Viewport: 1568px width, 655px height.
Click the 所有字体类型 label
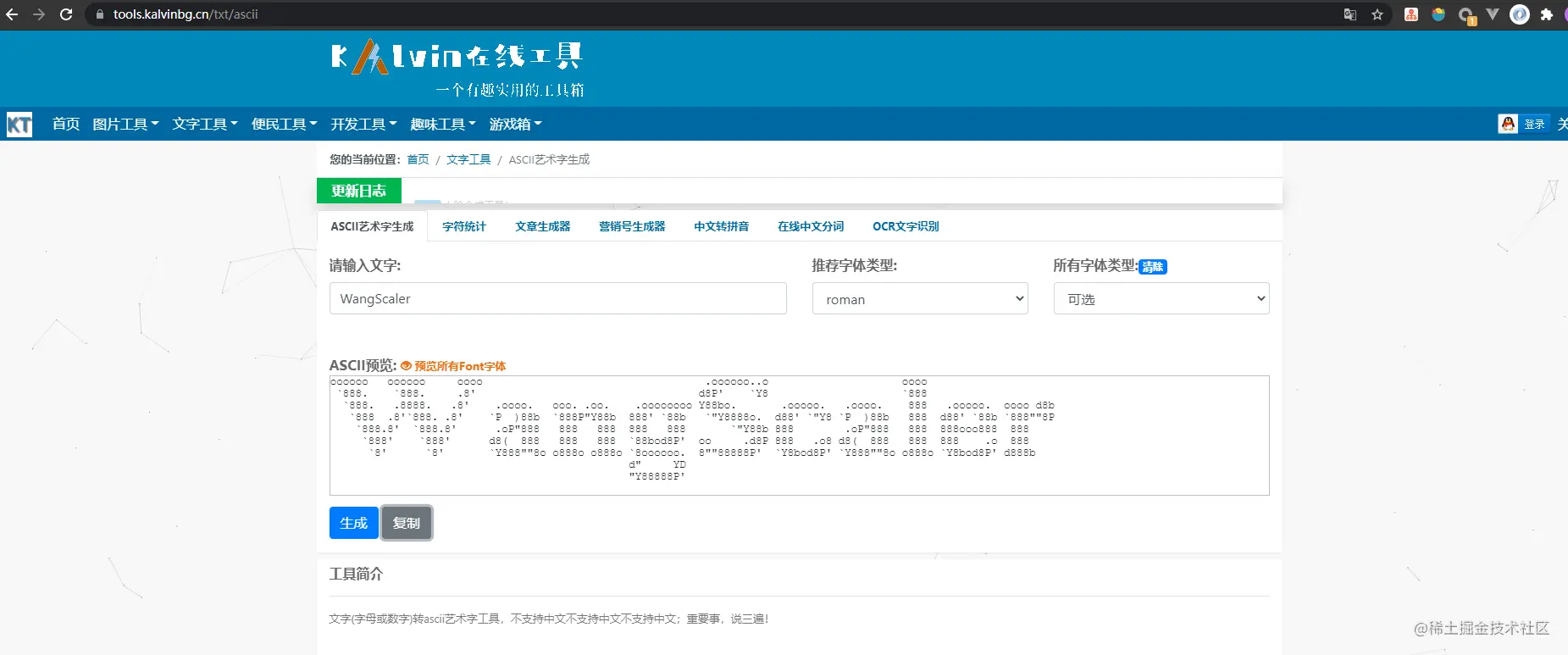point(1095,266)
